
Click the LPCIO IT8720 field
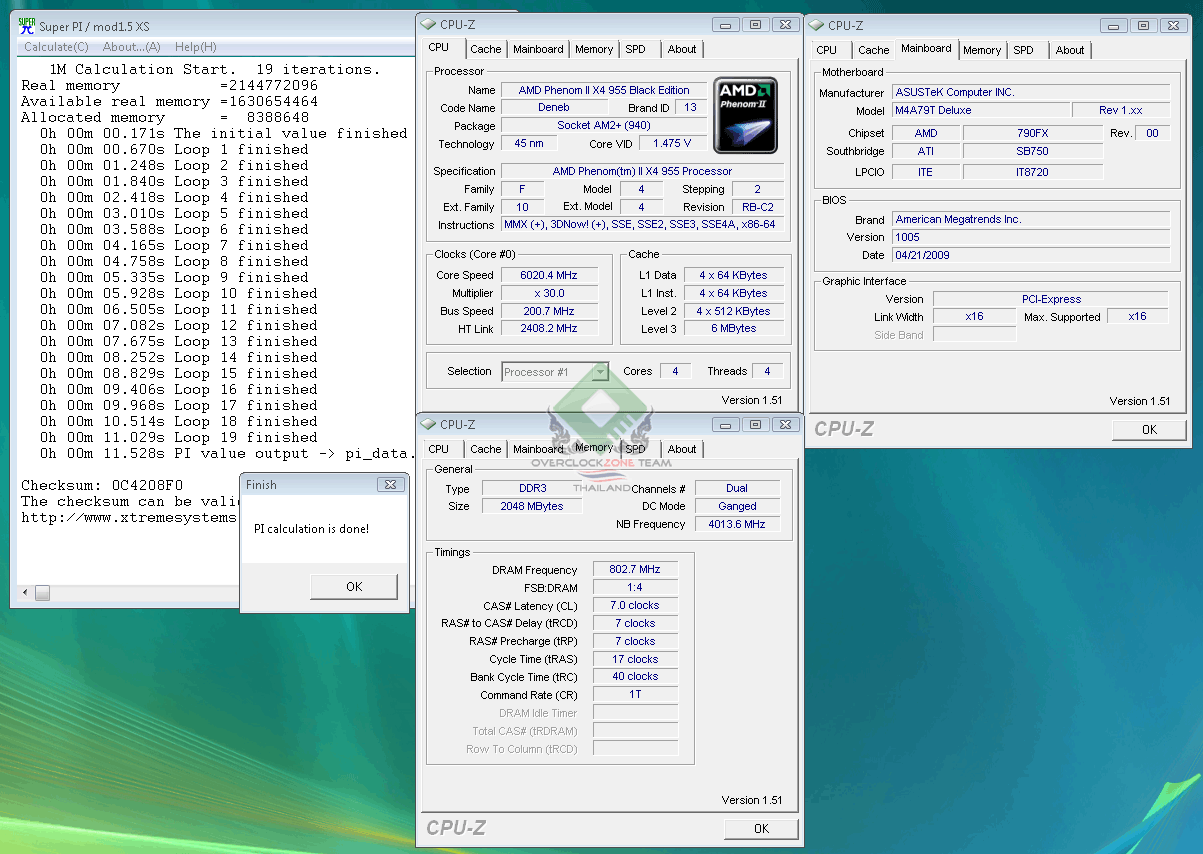(x=1032, y=172)
